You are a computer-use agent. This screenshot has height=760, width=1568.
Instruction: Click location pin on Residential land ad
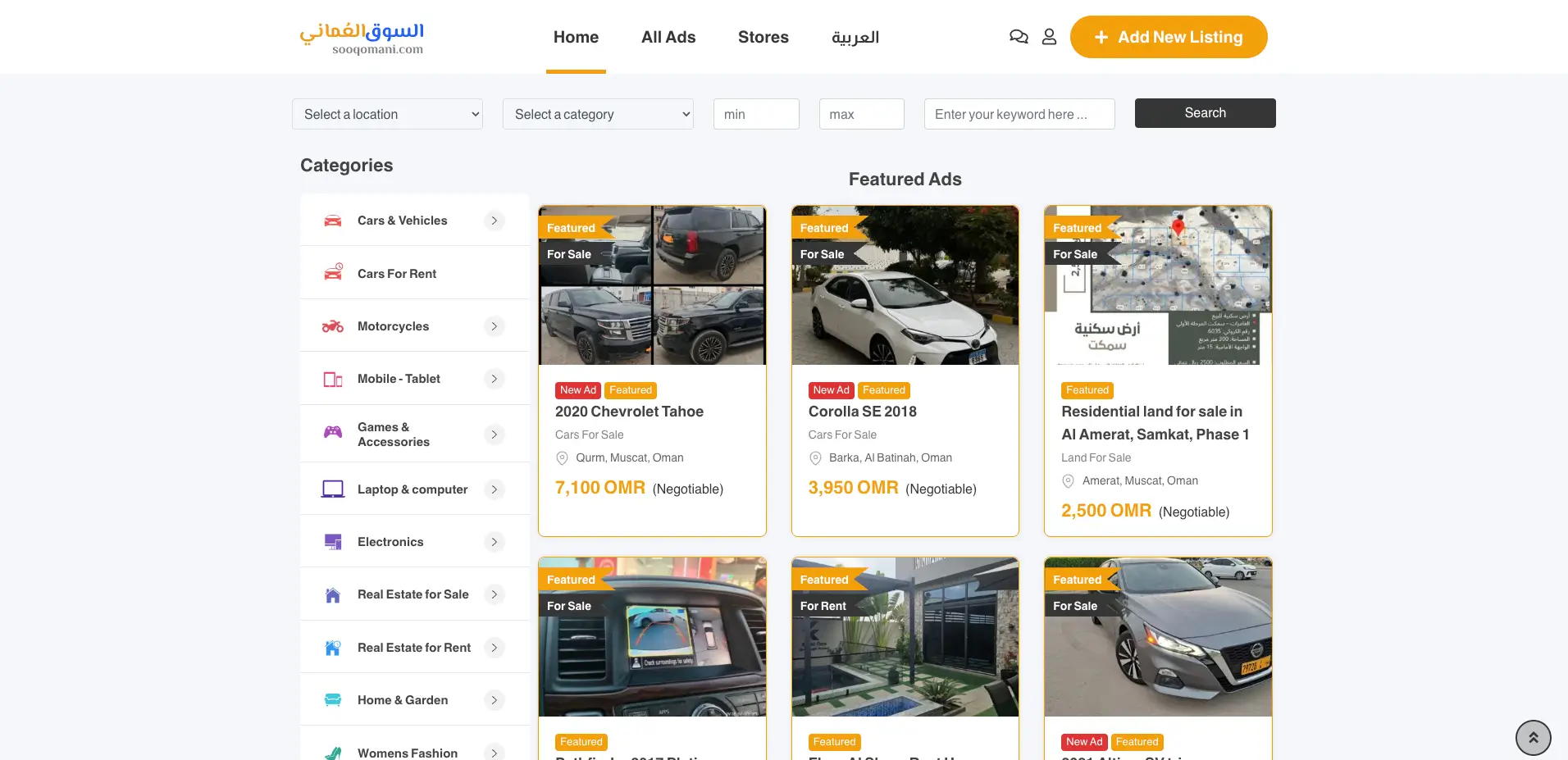1068,481
